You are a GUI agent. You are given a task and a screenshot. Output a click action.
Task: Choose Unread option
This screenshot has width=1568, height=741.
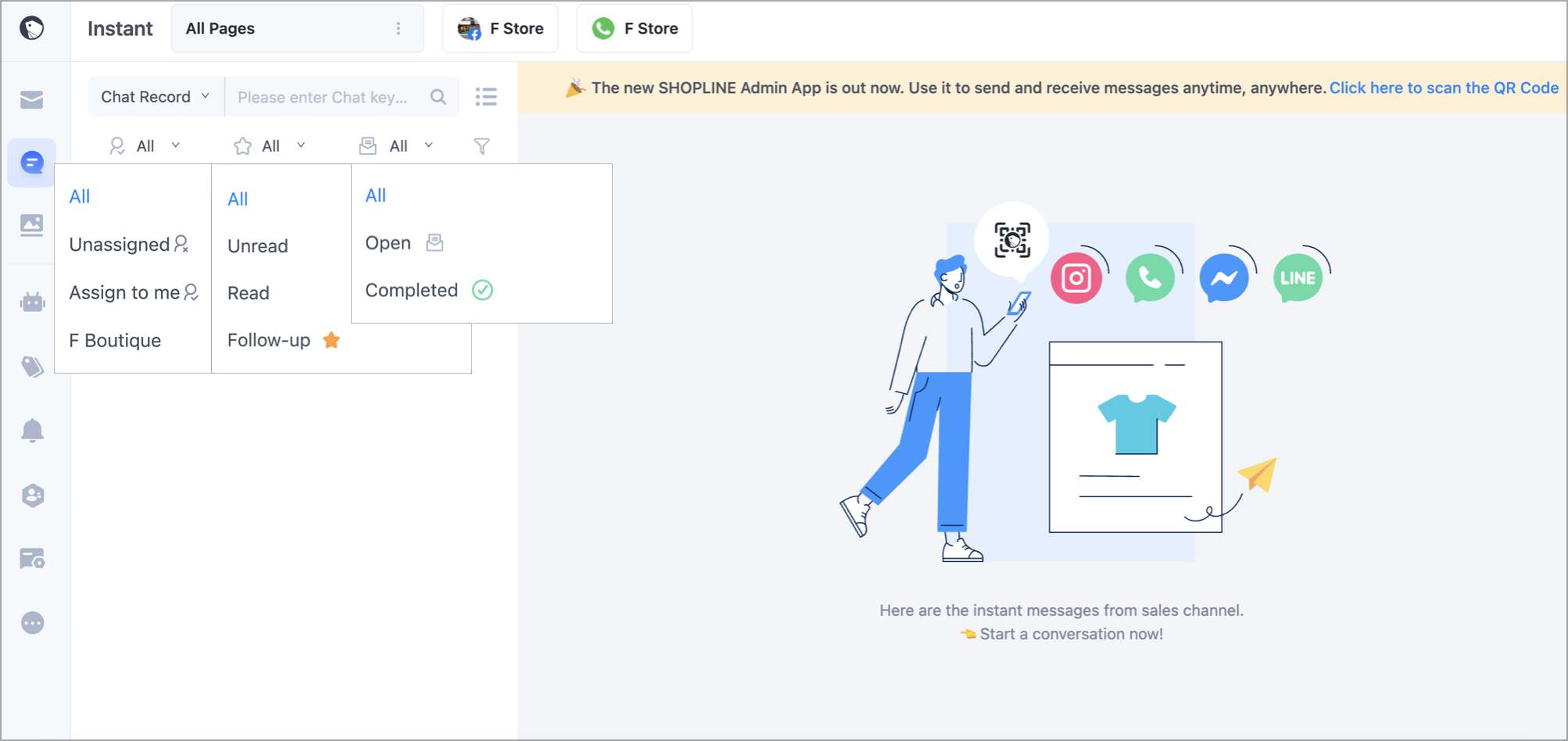(x=258, y=246)
